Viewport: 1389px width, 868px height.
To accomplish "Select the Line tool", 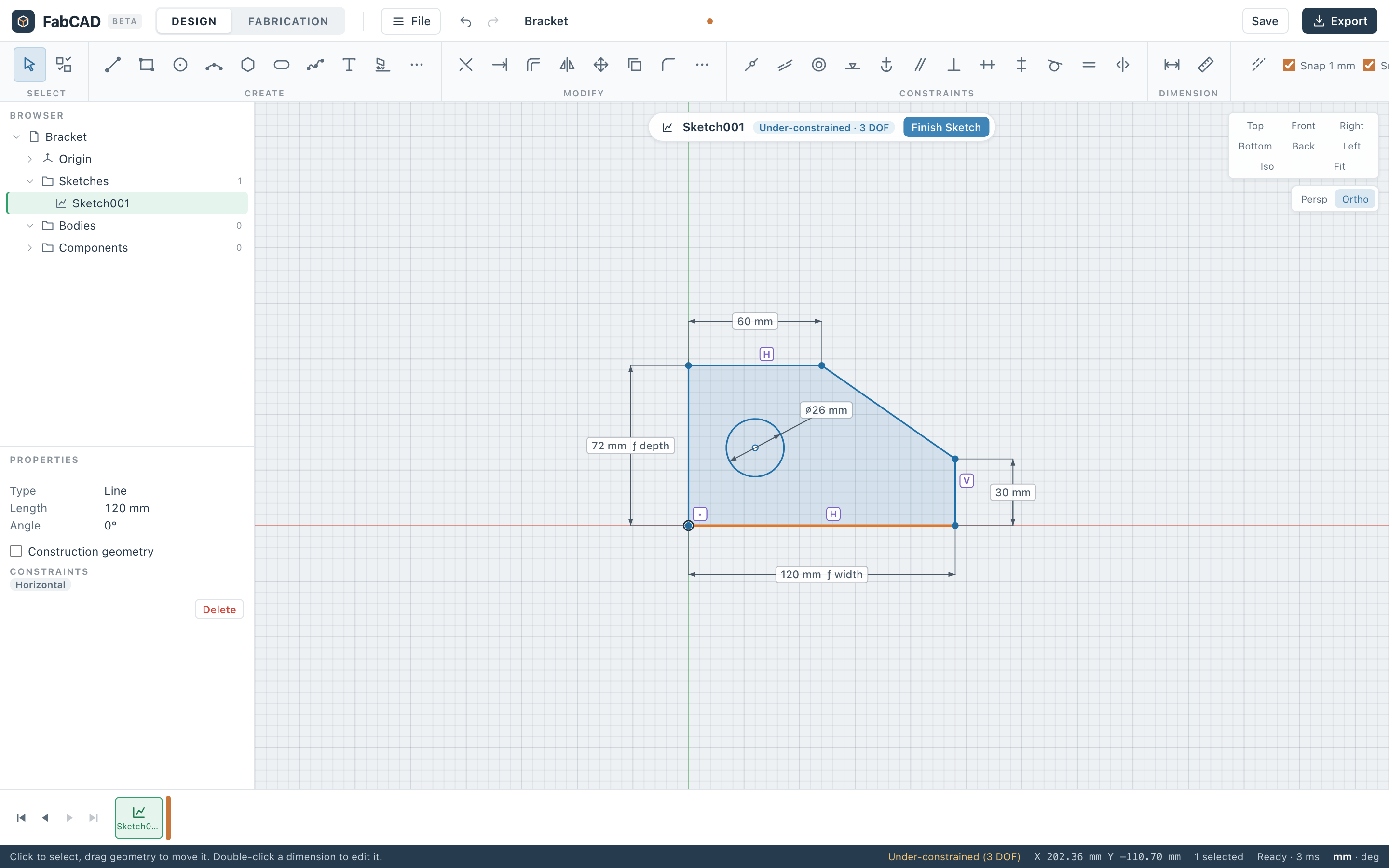I will (112, 65).
